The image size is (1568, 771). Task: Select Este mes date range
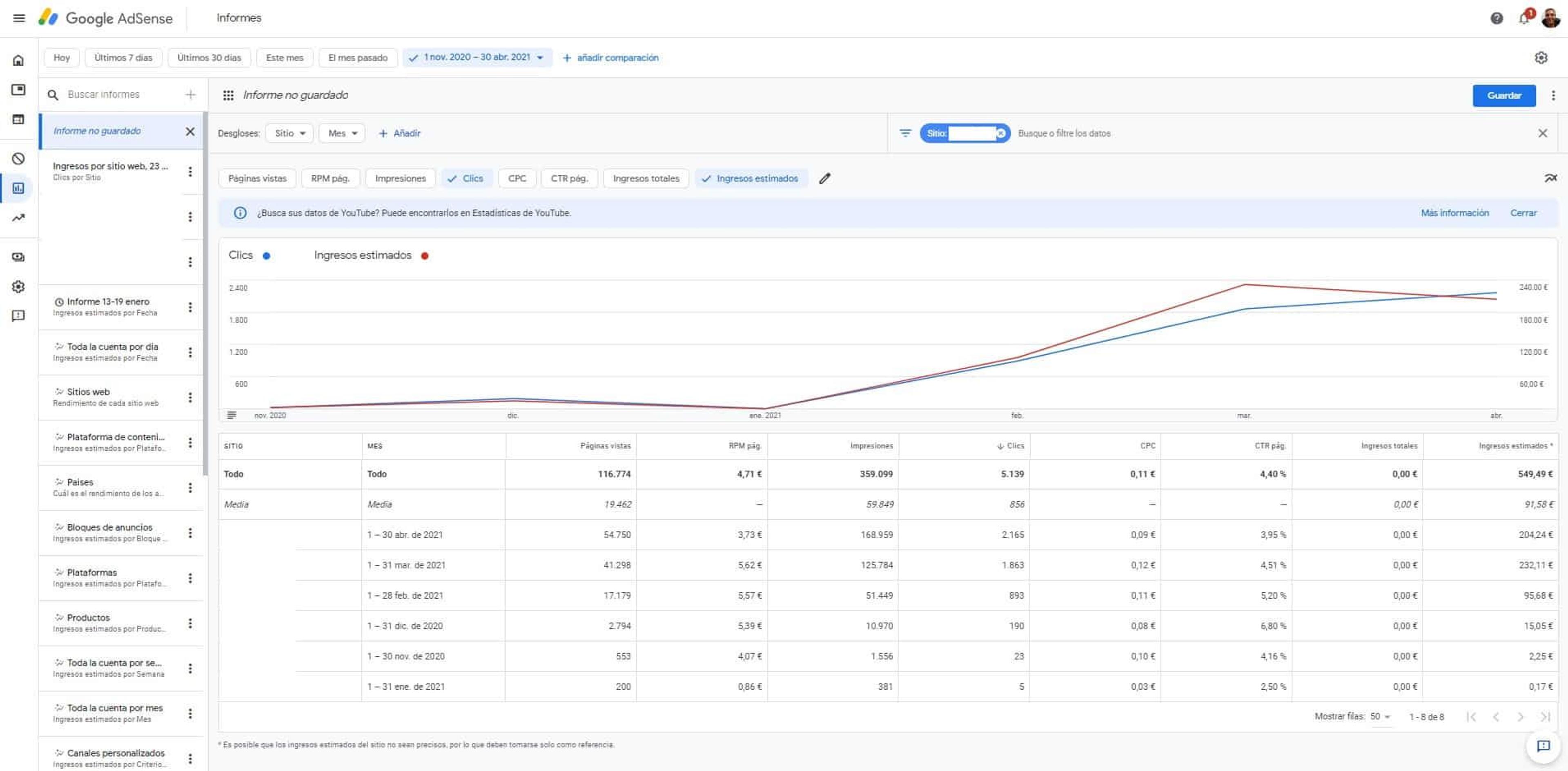[x=284, y=58]
